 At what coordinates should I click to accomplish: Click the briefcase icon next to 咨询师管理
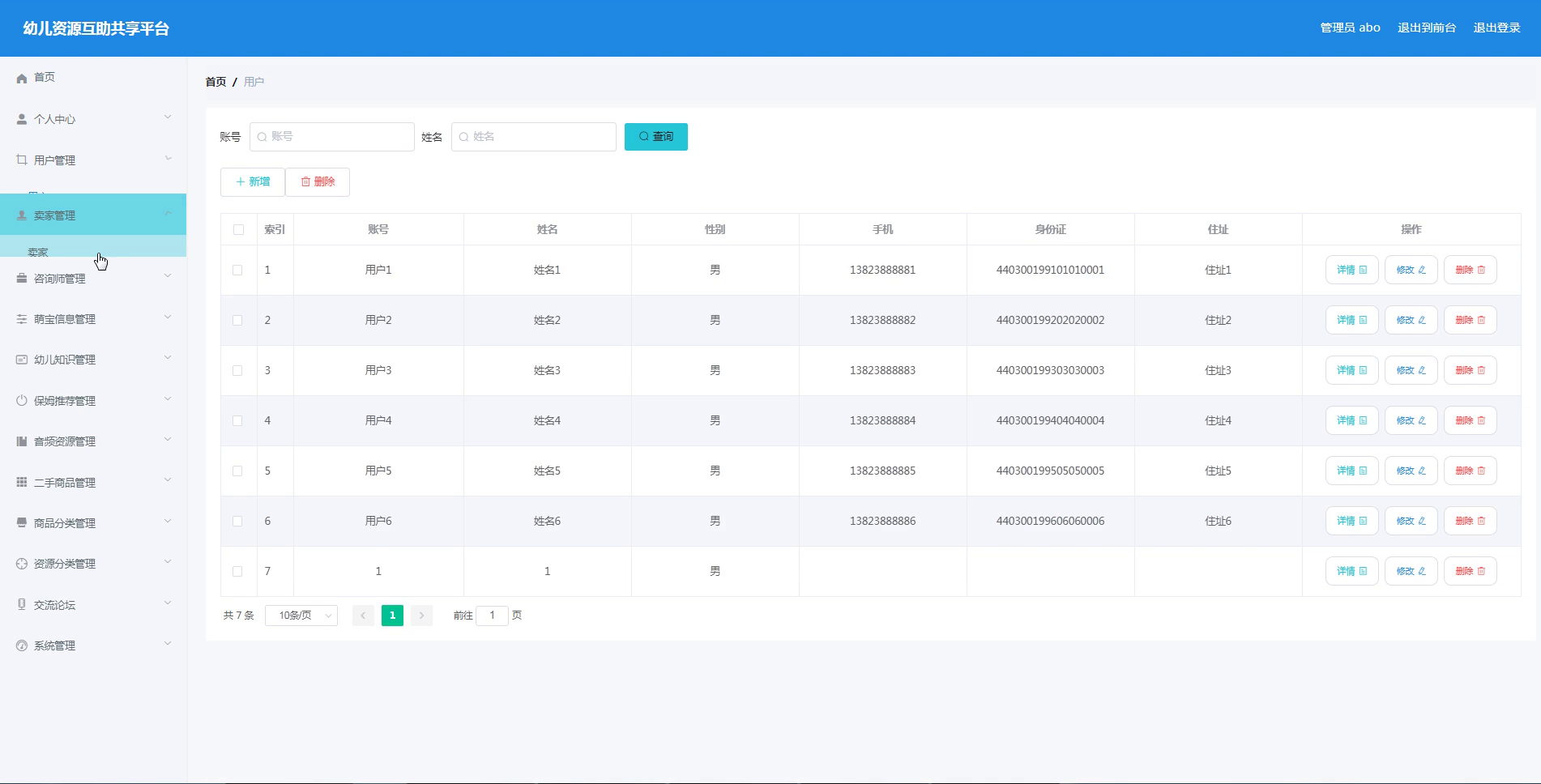22,279
